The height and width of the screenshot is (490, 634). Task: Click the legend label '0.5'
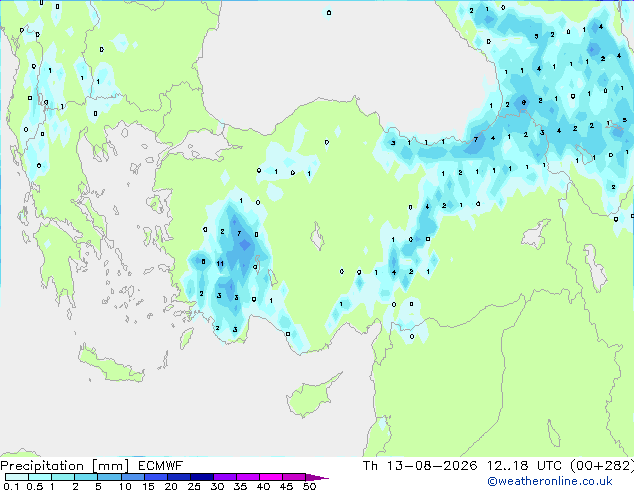coord(34,486)
